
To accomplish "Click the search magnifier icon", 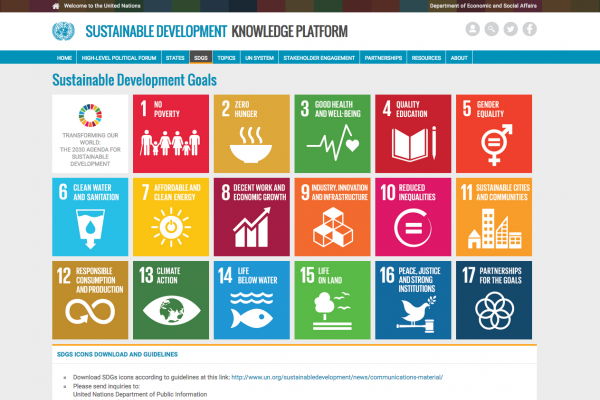I will [x=492, y=29].
